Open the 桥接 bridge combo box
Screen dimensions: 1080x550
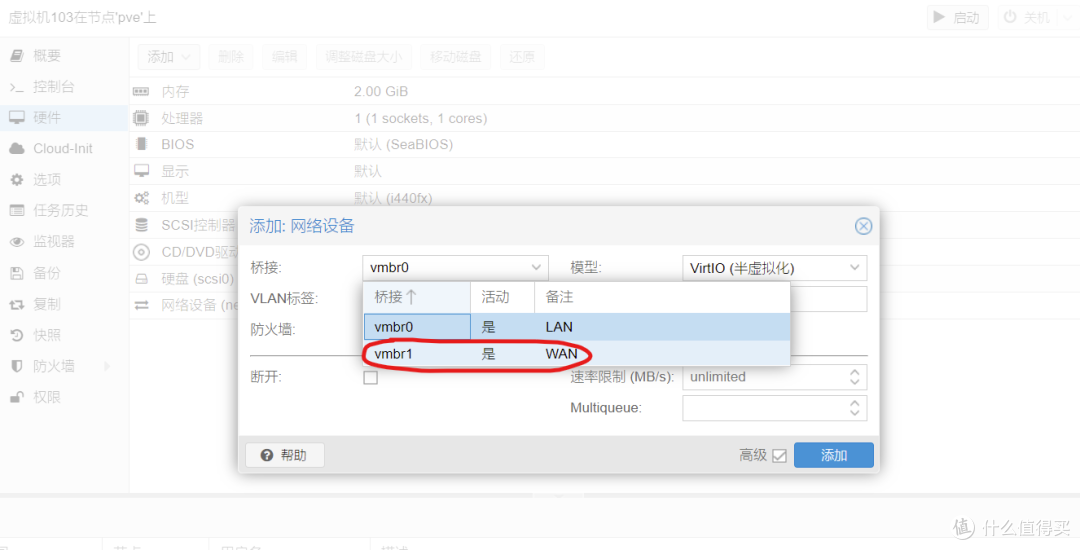click(x=455, y=268)
